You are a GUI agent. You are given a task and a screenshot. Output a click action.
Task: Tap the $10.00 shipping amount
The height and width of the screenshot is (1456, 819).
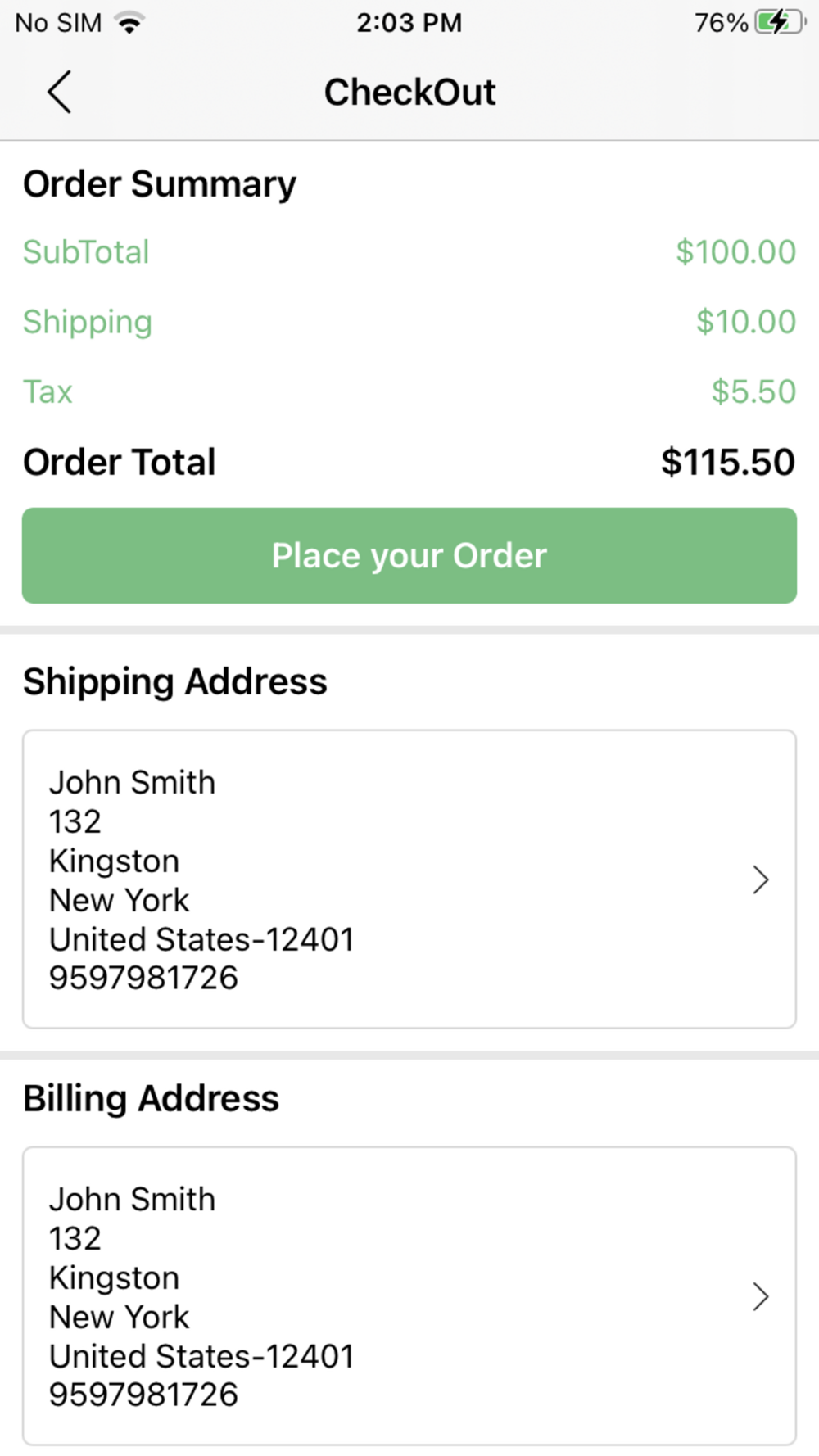click(745, 322)
